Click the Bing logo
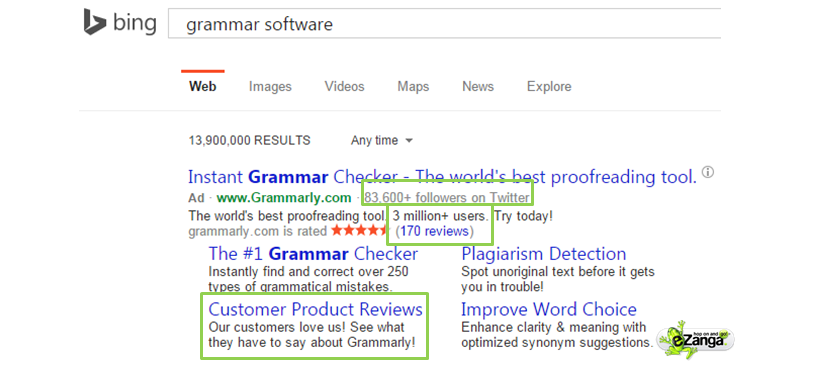 point(120,23)
